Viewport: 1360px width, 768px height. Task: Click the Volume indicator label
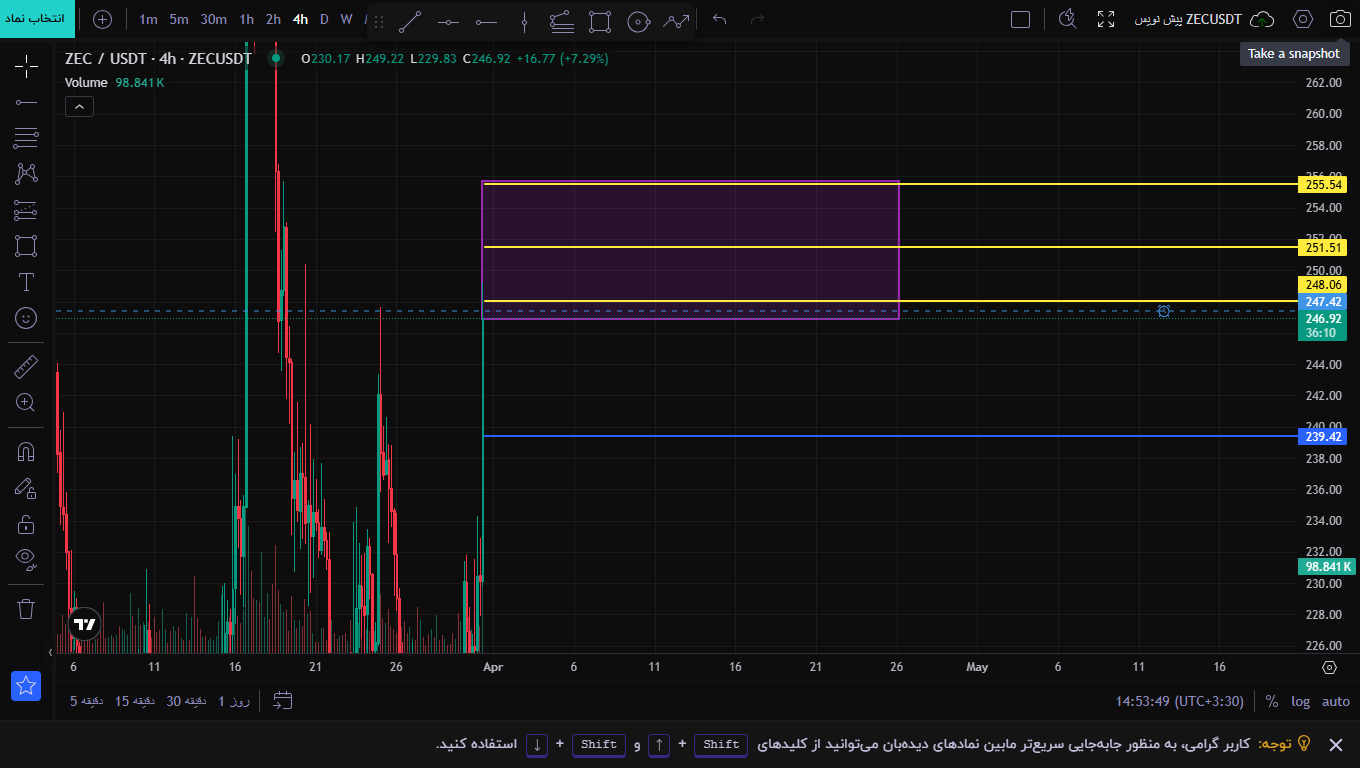[86, 82]
